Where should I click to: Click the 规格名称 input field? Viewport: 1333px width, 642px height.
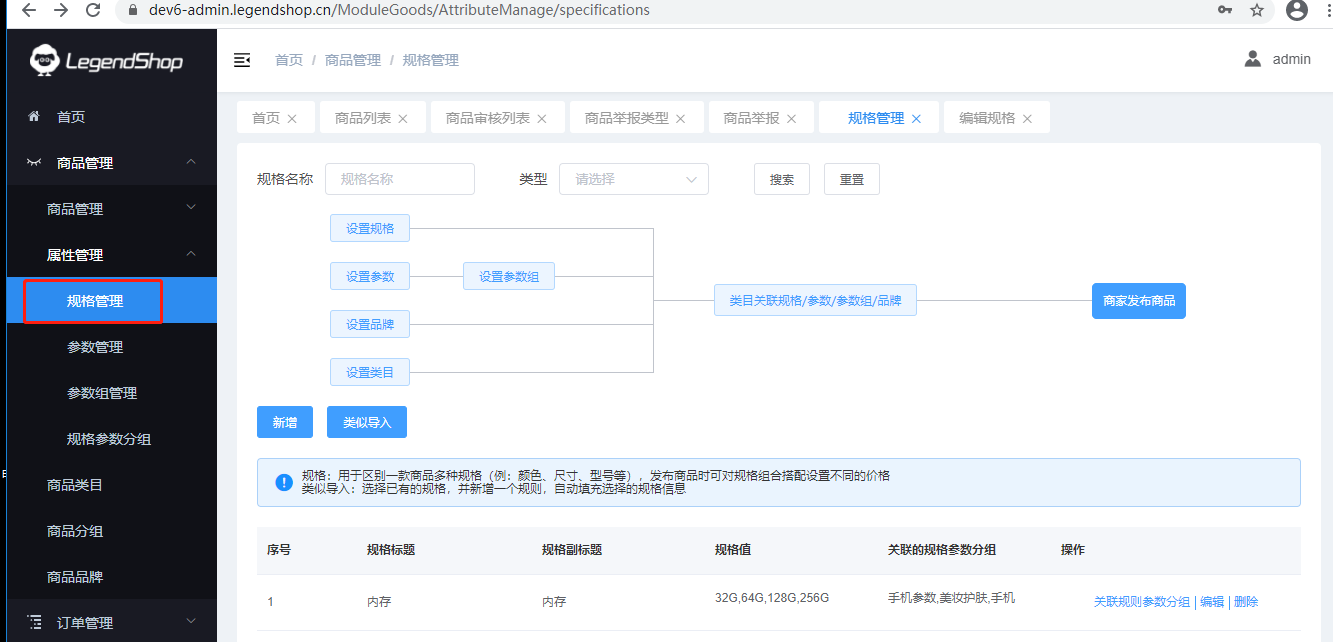pos(399,179)
